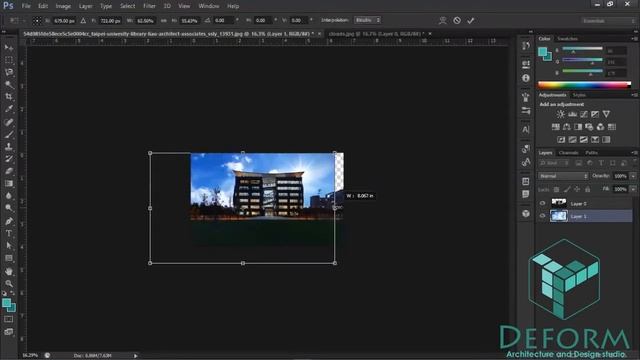Add a Levels adjustment
Image resolution: width=640 pixels, height=360 pixels.
pos(572,114)
